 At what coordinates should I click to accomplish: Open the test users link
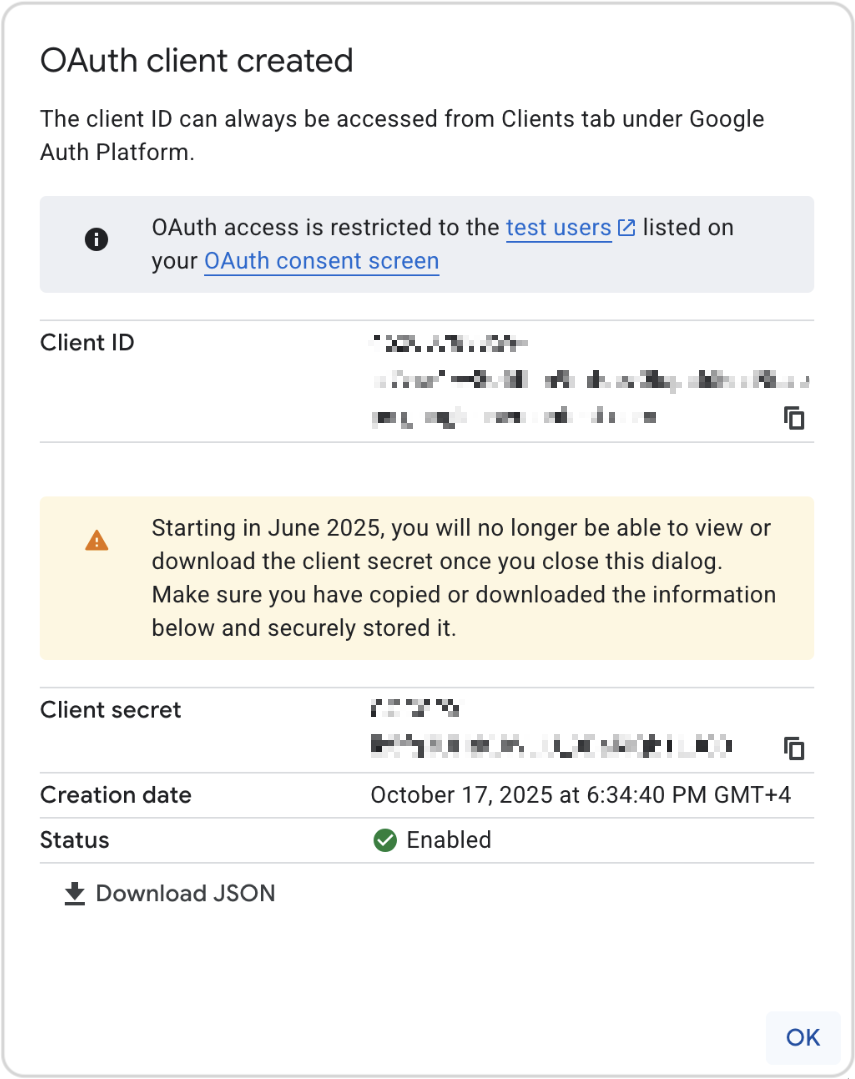(558, 228)
